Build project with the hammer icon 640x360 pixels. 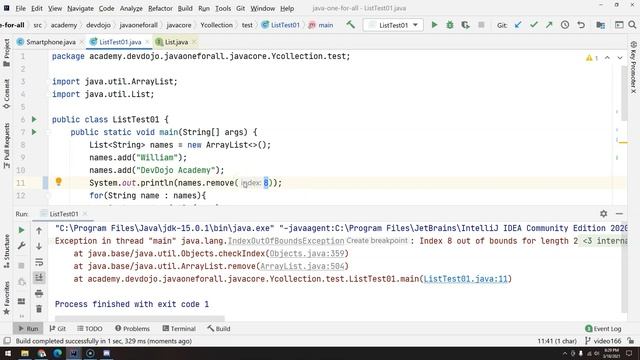coord(350,25)
